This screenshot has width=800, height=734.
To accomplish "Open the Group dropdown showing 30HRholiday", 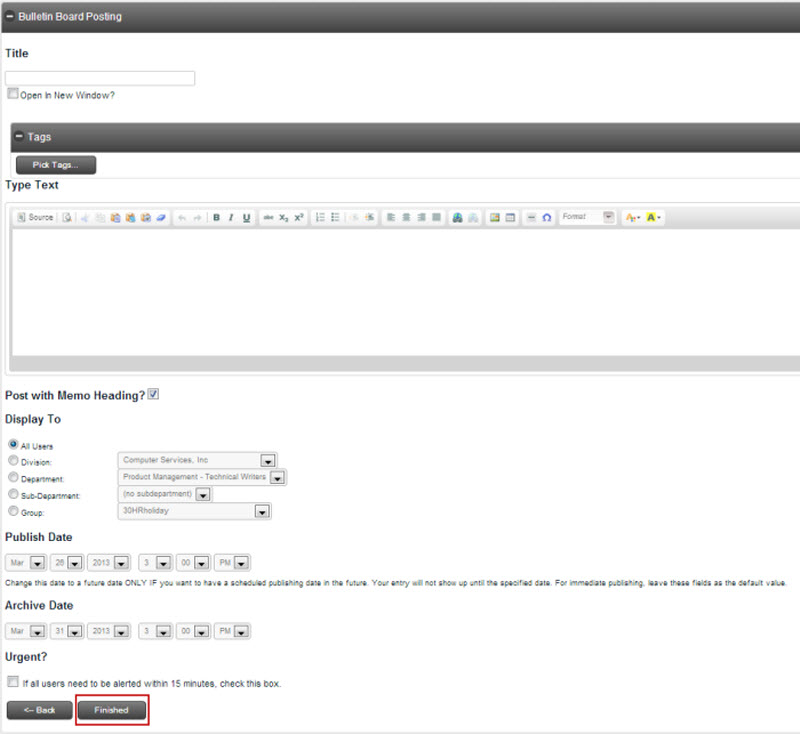I will [261, 511].
